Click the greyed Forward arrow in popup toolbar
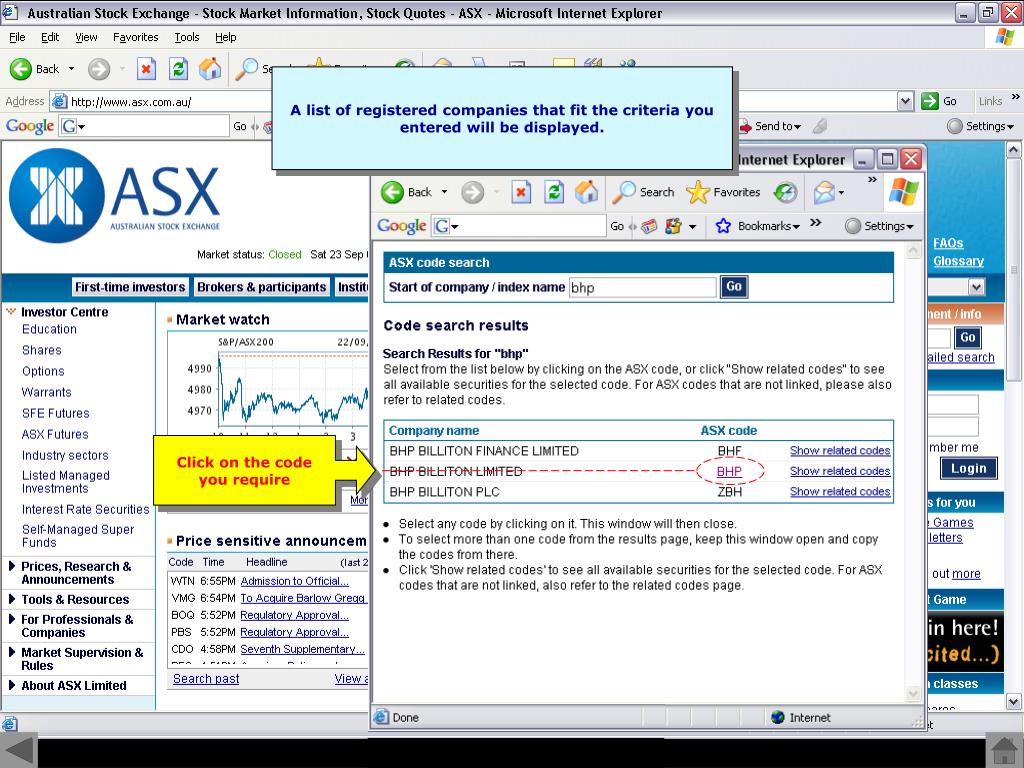The height and width of the screenshot is (768, 1024). coord(472,192)
